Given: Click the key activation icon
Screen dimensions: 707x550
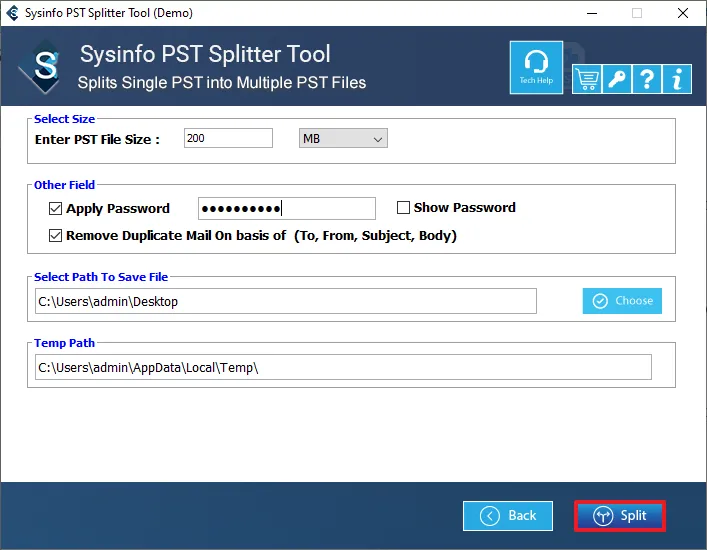Looking at the screenshot, I should click(x=617, y=79).
